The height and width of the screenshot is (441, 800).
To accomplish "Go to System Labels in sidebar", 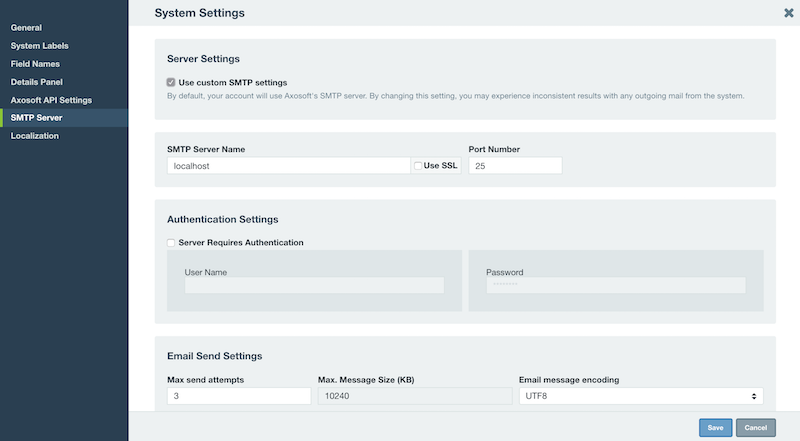I will (39, 45).
